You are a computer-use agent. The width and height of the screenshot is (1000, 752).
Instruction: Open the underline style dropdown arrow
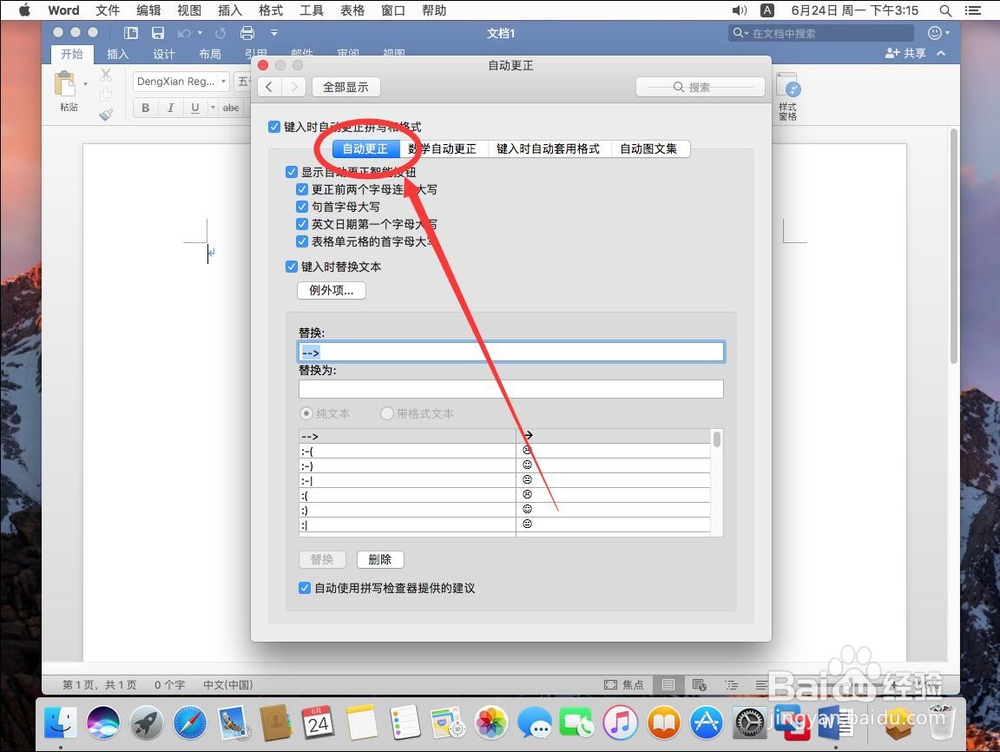click(212, 108)
